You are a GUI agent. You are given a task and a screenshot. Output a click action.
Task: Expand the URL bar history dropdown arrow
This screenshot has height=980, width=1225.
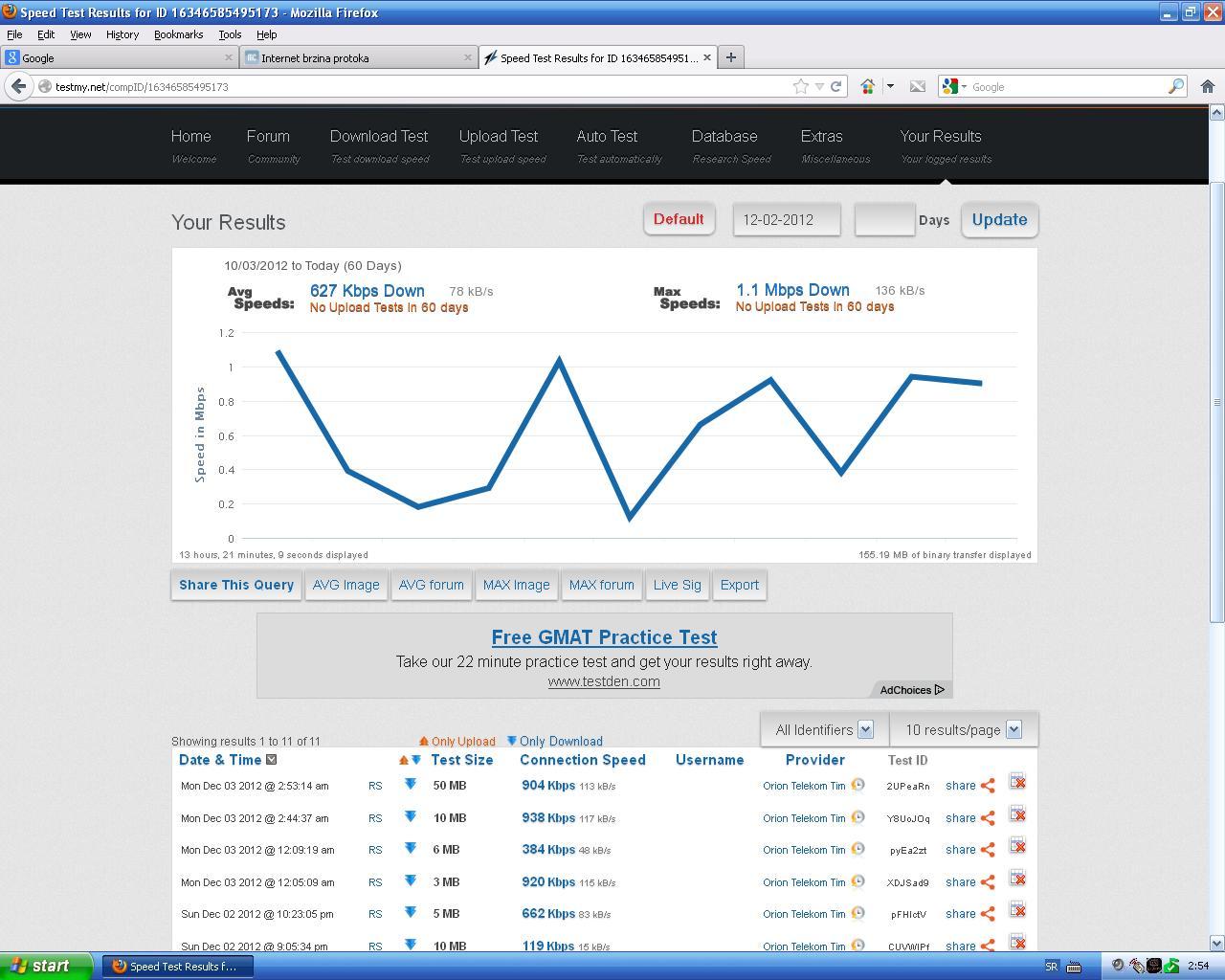click(819, 86)
